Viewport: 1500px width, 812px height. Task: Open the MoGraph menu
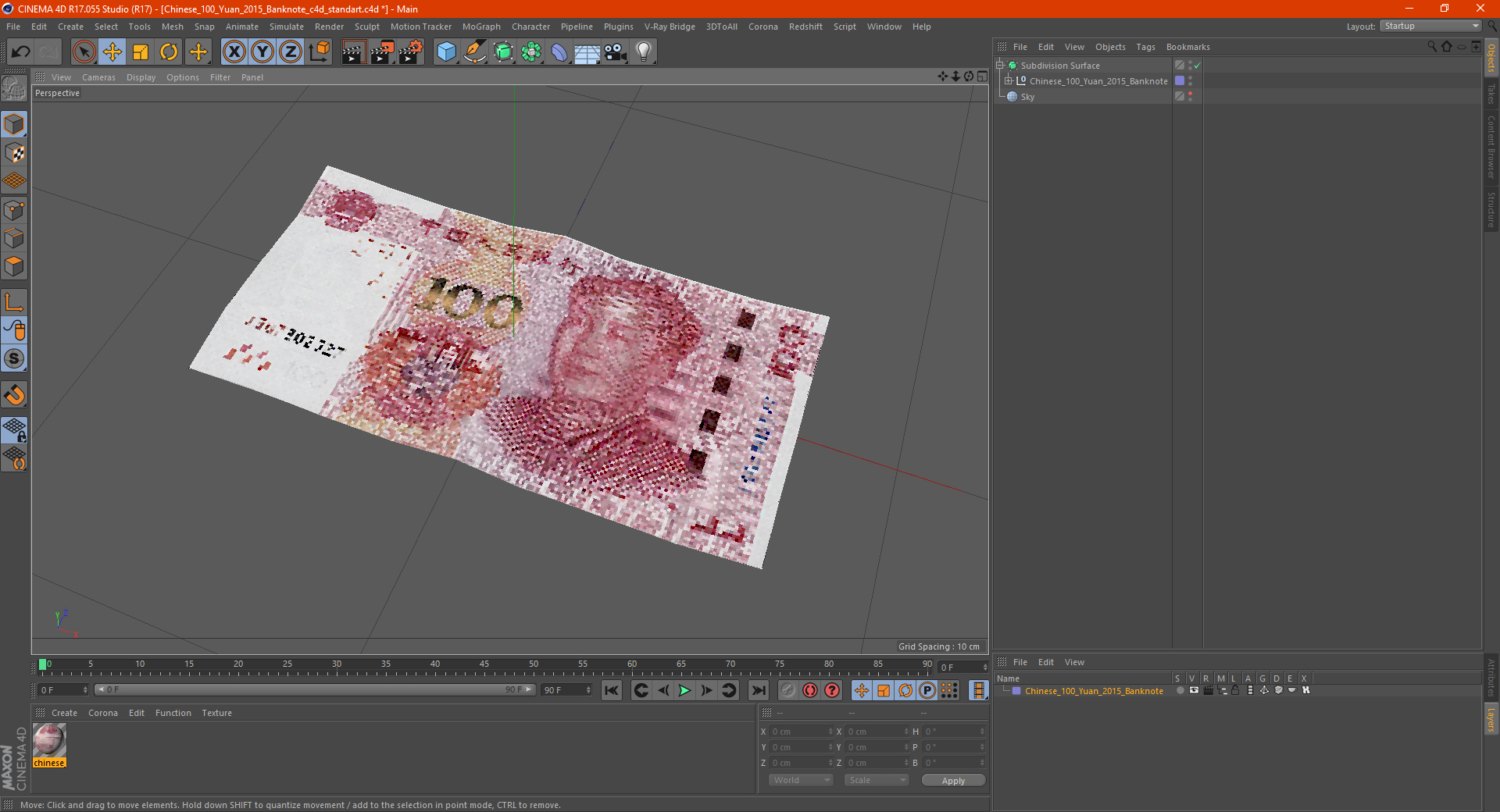(x=481, y=27)
